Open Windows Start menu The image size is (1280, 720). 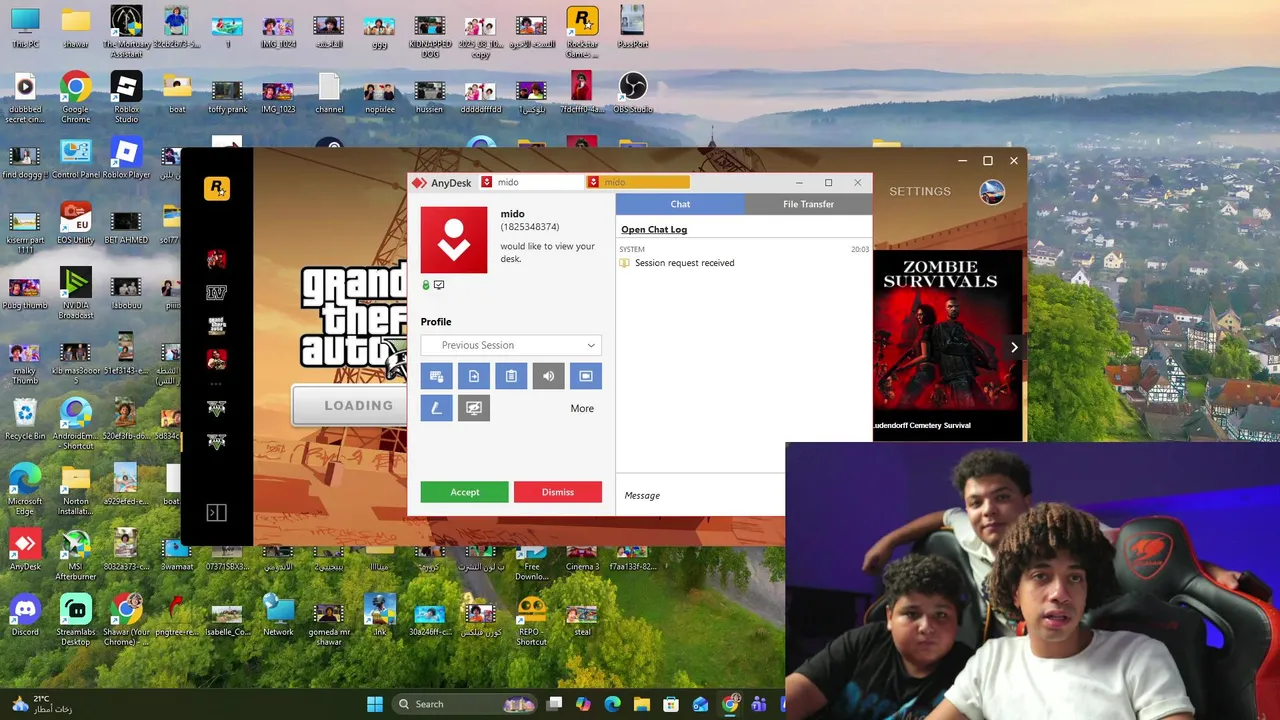coord(375,704)
